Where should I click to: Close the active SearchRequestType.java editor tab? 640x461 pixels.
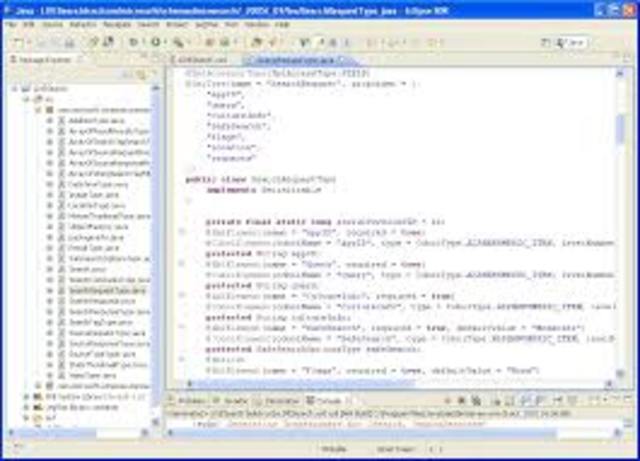click(x=342, y=60)
